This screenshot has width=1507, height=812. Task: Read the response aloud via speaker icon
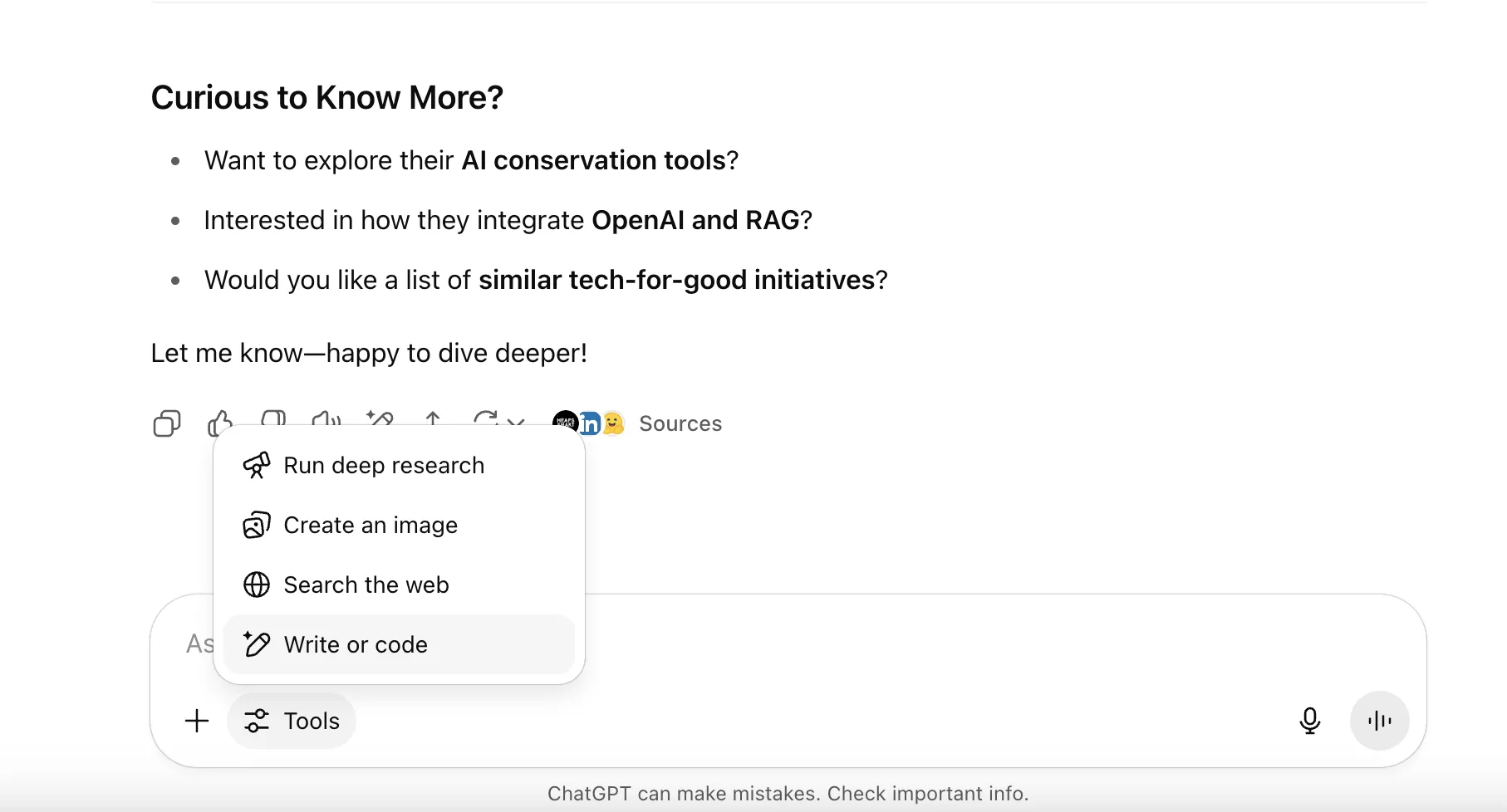(326, 418)
